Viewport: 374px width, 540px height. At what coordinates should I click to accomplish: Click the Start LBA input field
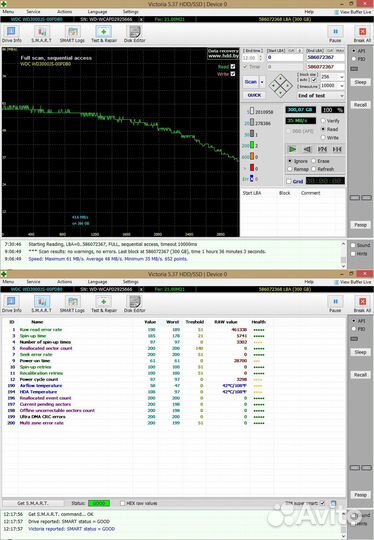[284, 58]
